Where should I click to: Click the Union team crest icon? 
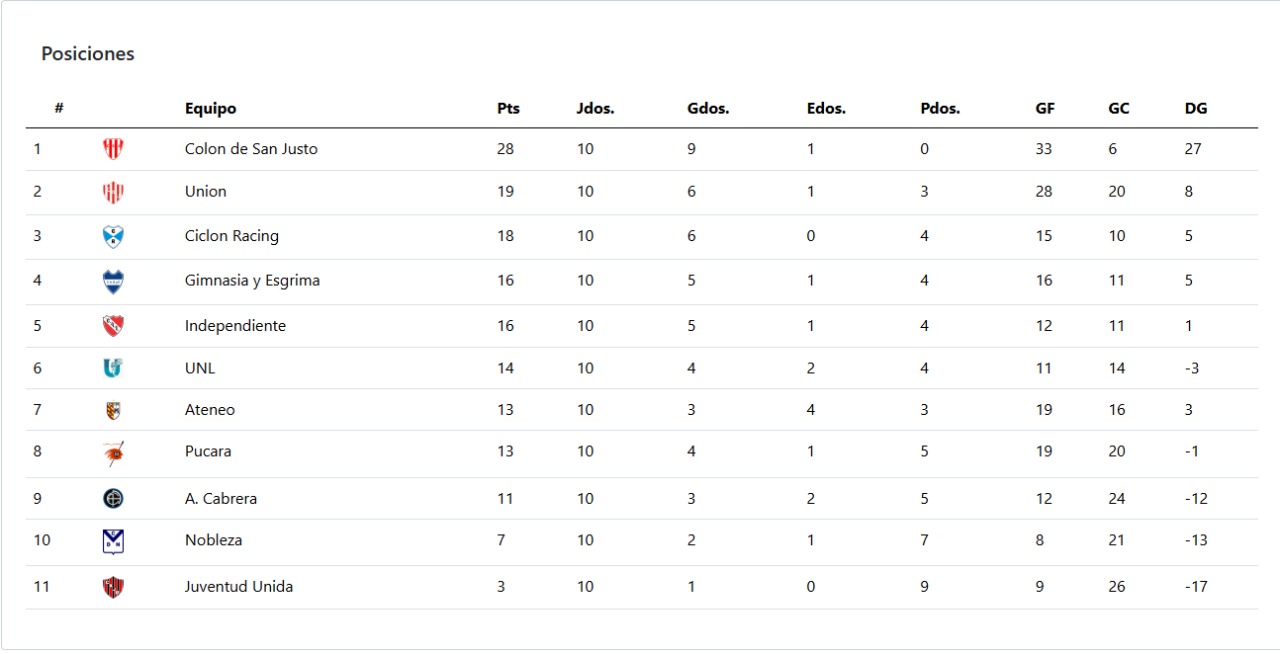tap(113, 192)
